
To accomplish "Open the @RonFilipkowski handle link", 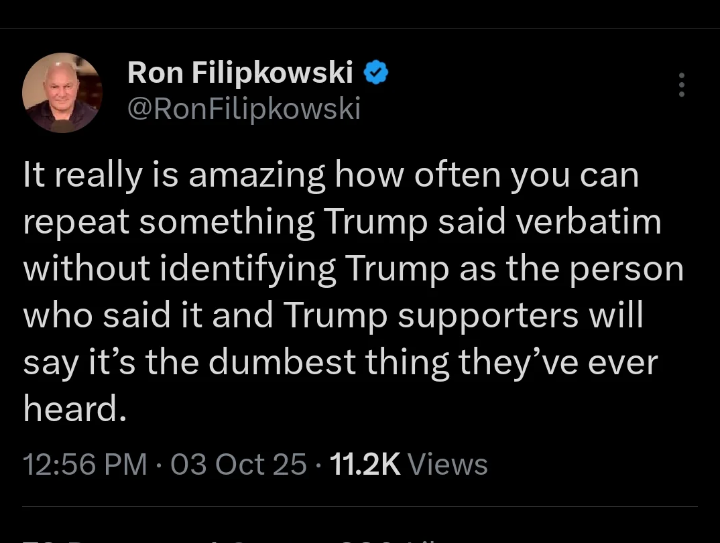I will 243,108.
